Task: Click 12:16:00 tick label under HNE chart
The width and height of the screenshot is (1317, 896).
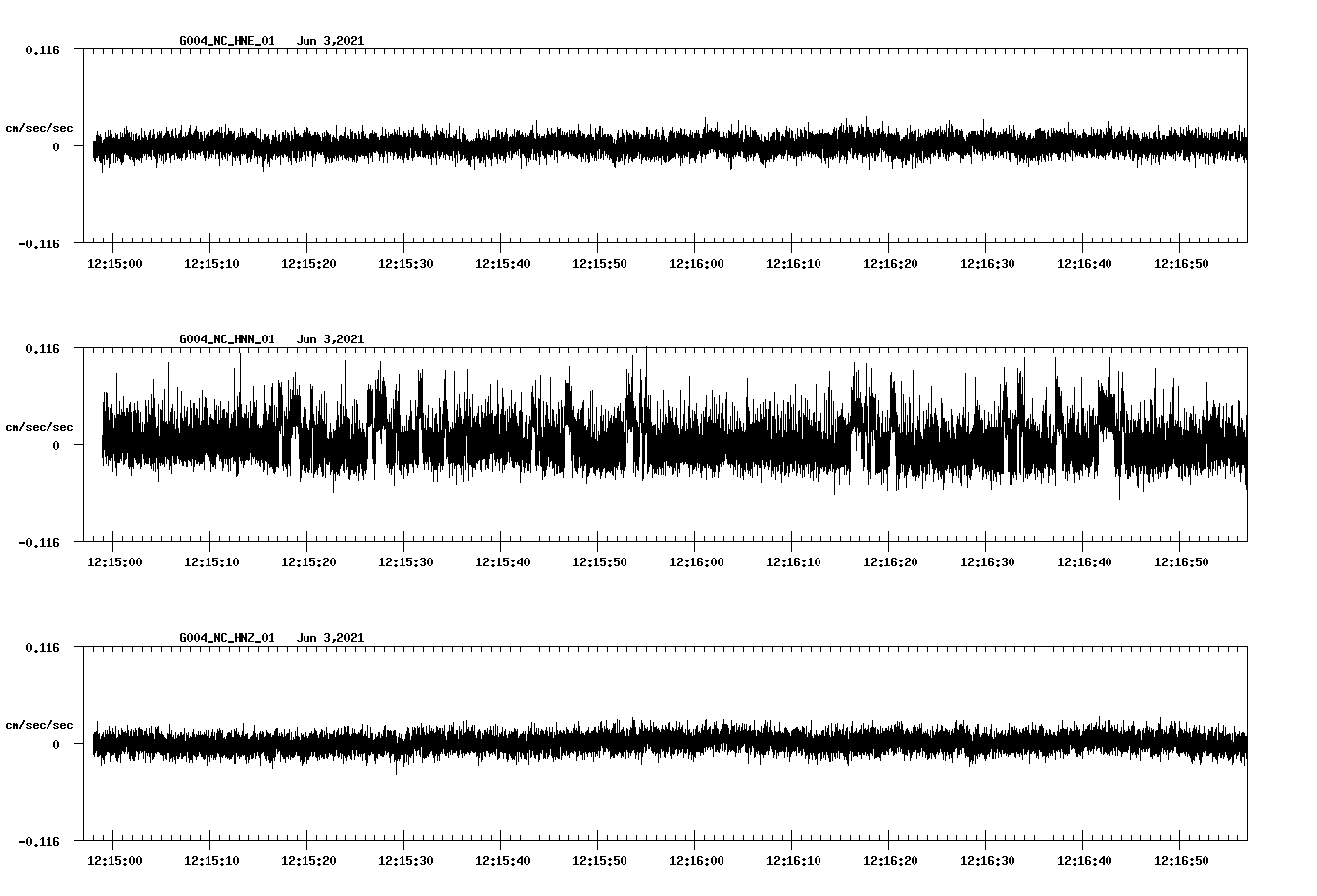Action: tap(696, 263)
